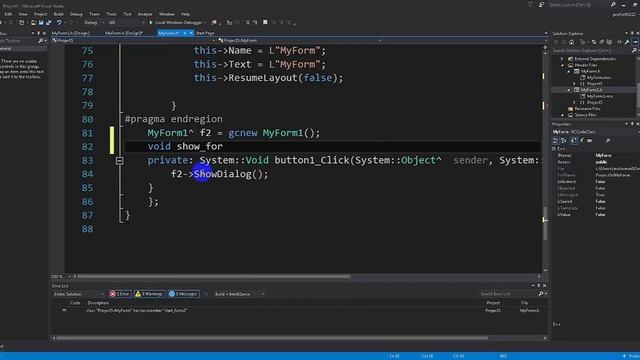The height and width of the screenshot is (360, 640).
Task: Click the notifications flag icon in title bar
Action: point(531,5)
